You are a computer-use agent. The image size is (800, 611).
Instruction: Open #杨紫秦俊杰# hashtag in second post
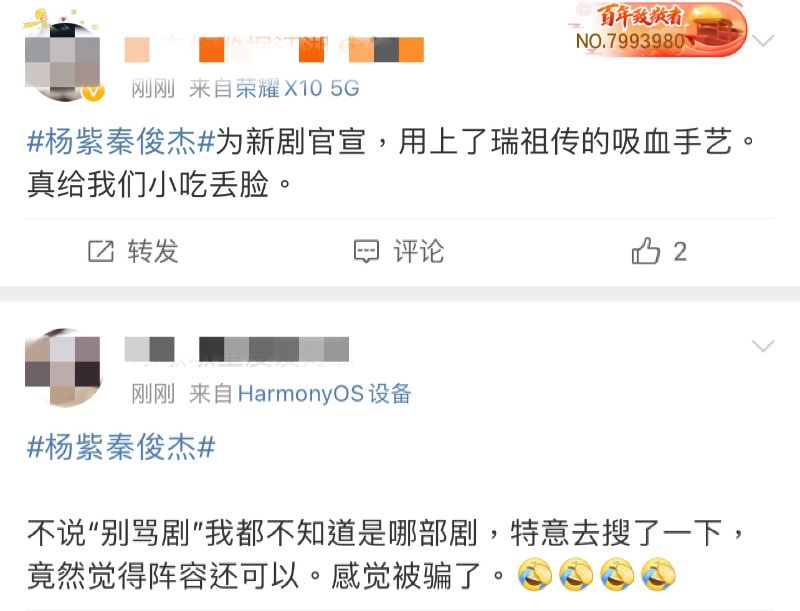pyautogui.click(x=121, y=447)
